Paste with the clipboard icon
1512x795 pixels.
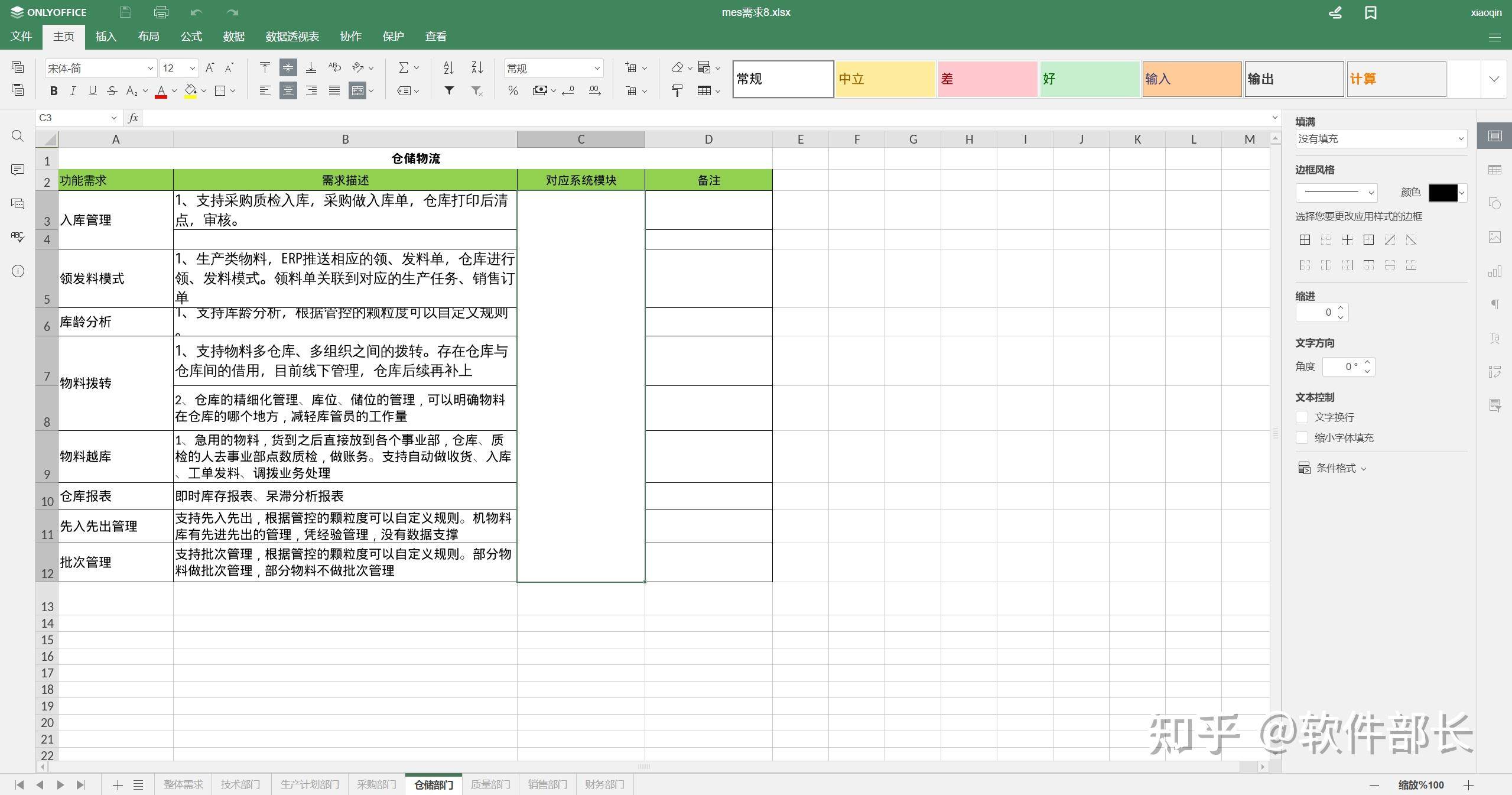[18, 90]
